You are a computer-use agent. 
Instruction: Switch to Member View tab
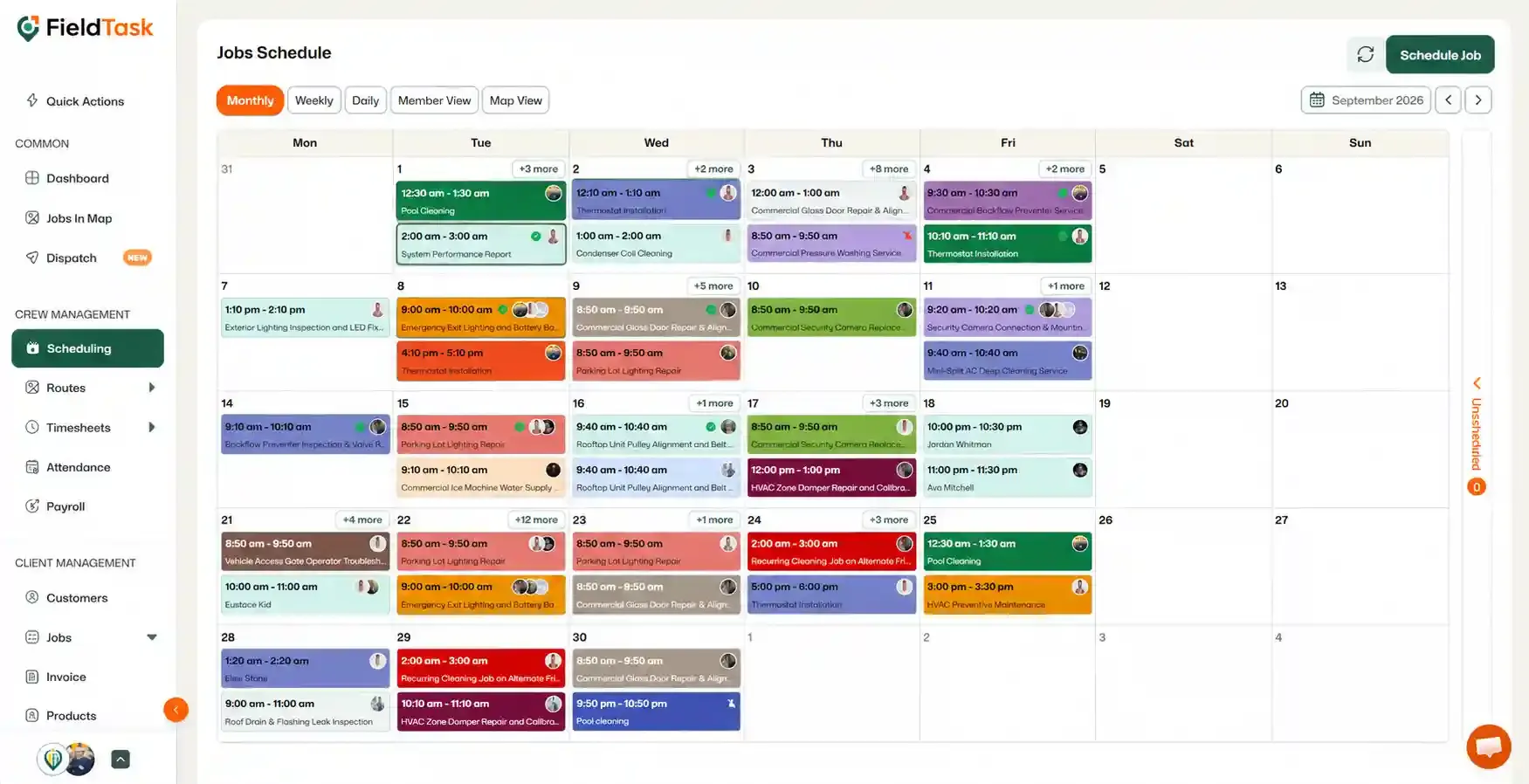click(434, 100)
